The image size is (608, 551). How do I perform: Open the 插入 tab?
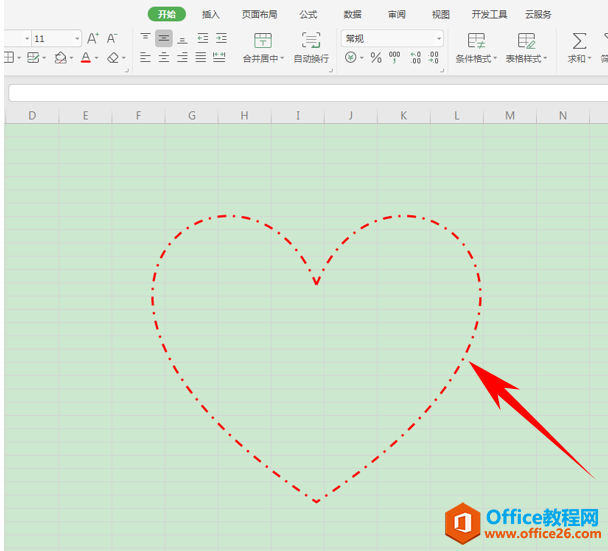click(211, 15)
